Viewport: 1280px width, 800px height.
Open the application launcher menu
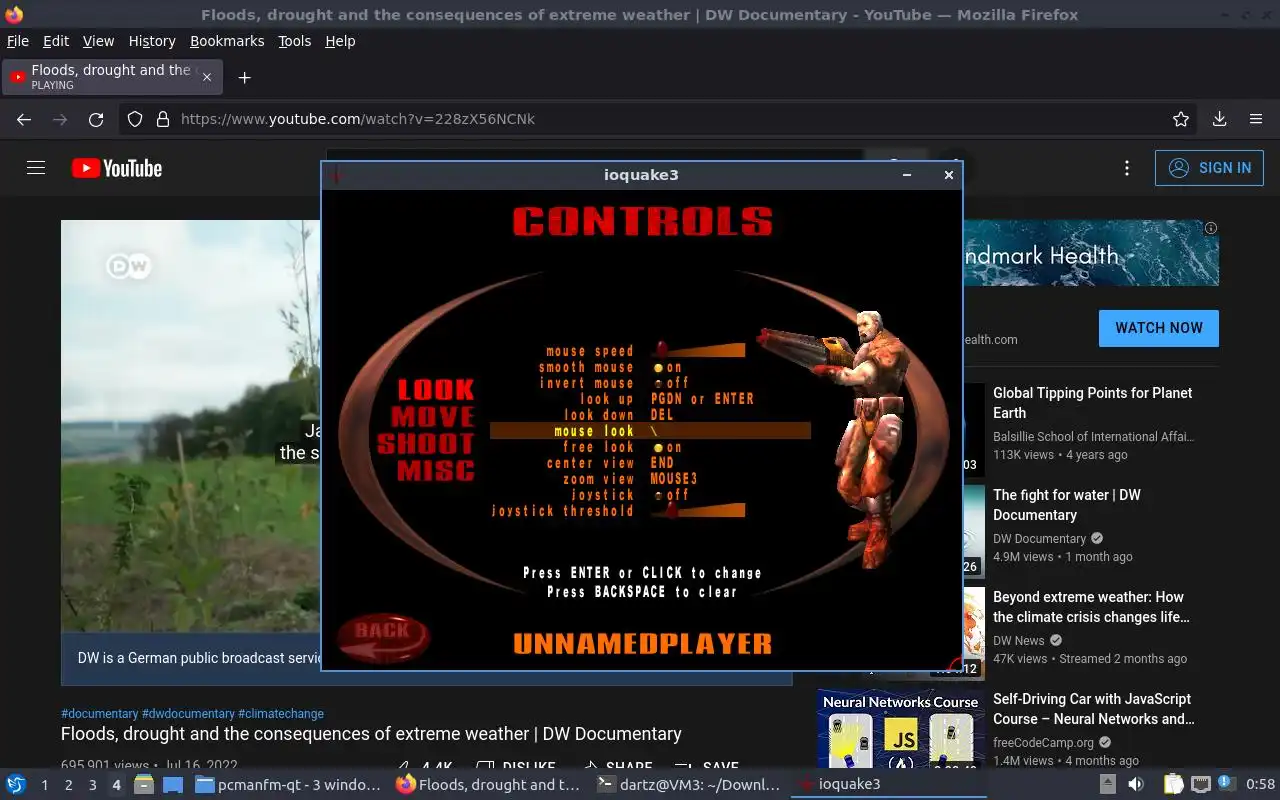pyautogui.click(x=15, y=784)
